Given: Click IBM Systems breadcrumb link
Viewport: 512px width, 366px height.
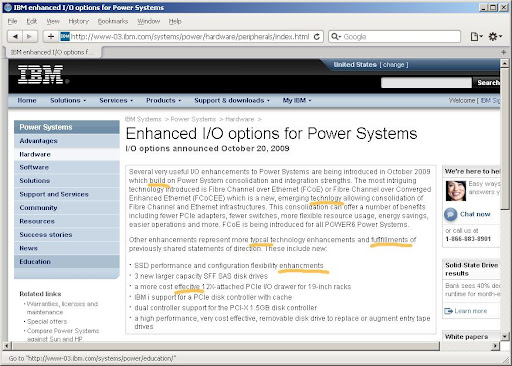Looking at the screenshot, I should pyautogui.click(x=143, y=119).
